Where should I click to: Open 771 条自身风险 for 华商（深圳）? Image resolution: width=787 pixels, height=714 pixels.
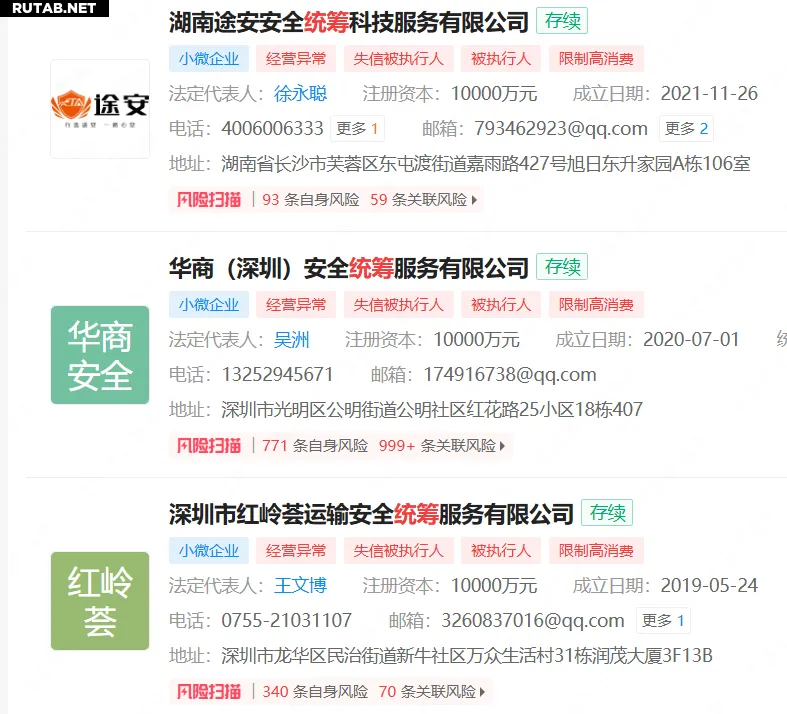(x=315, y=446)
